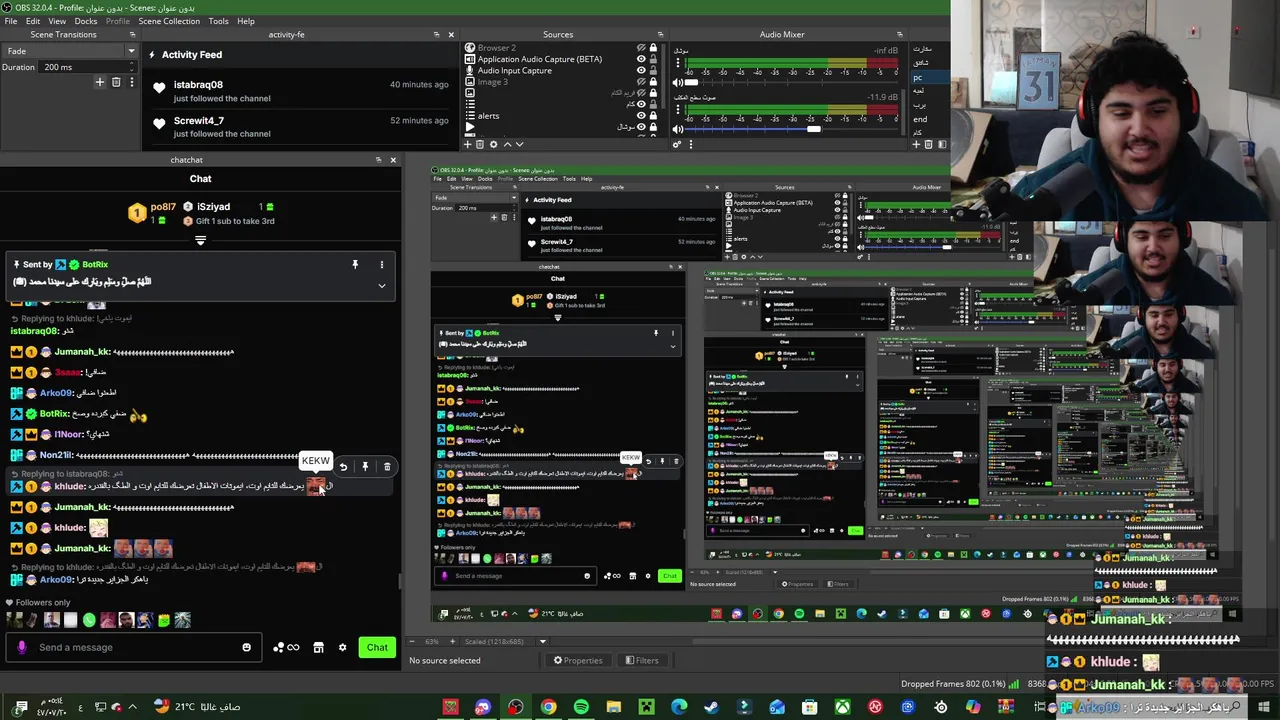Open chat settings gear icon
Image resolution: width=1280 pixels, height=720 pixels.
pos(342,647)
